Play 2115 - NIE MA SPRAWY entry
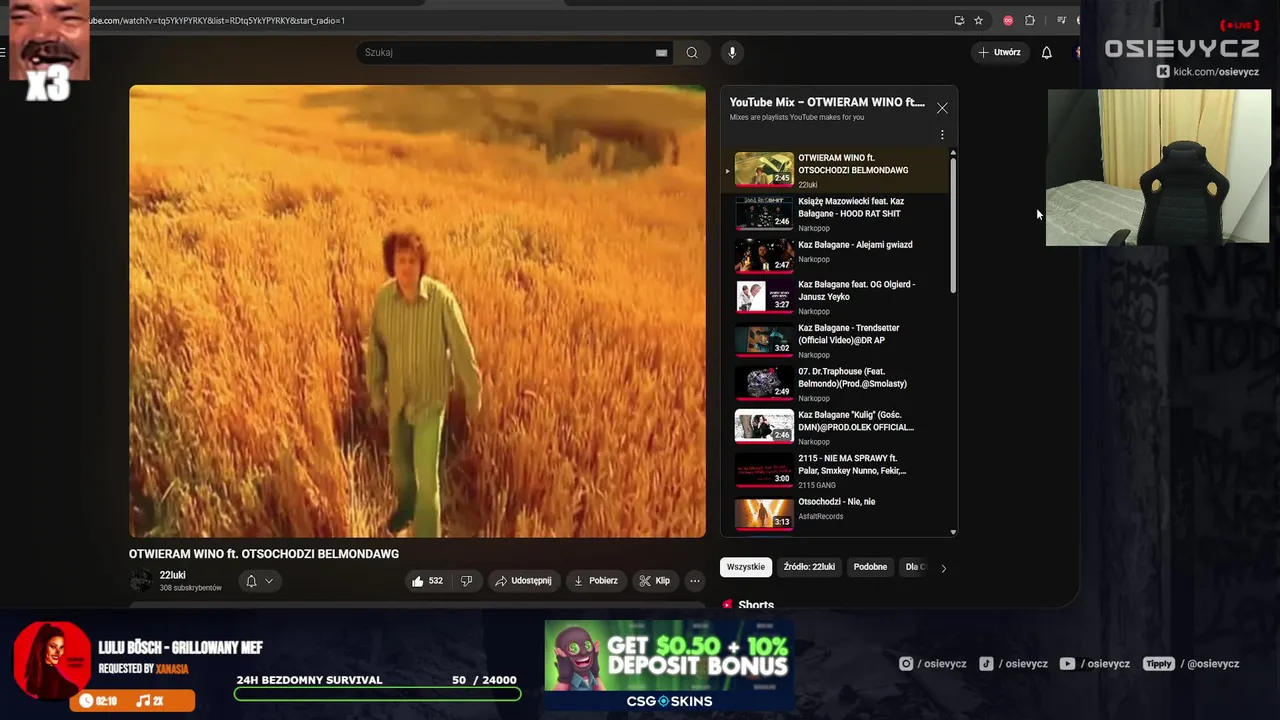This screenshot has height=720, width=1280. click(x=835, y=471)
